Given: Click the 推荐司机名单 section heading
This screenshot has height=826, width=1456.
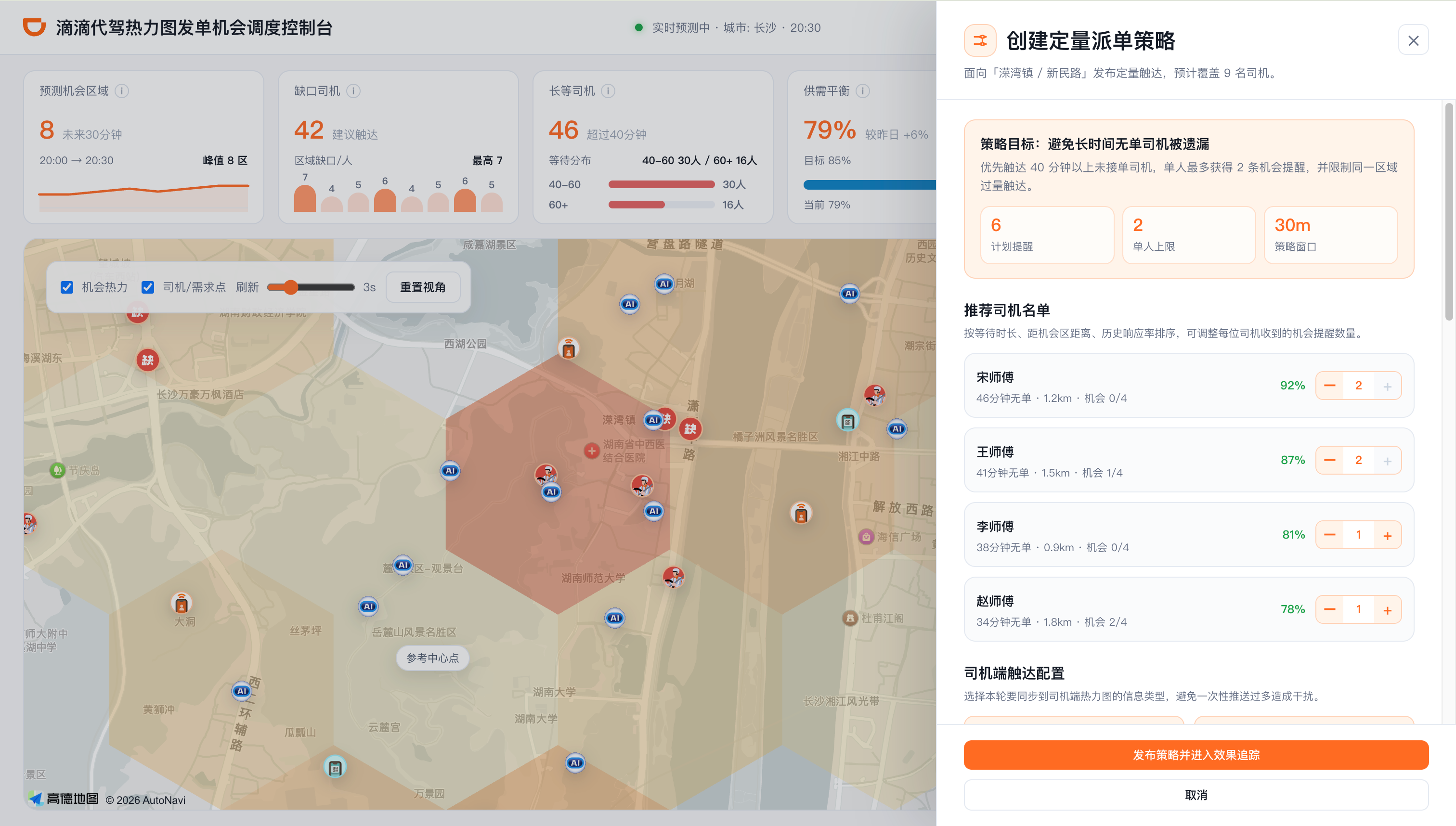Looking at the screenshot, I should 1007,310.
